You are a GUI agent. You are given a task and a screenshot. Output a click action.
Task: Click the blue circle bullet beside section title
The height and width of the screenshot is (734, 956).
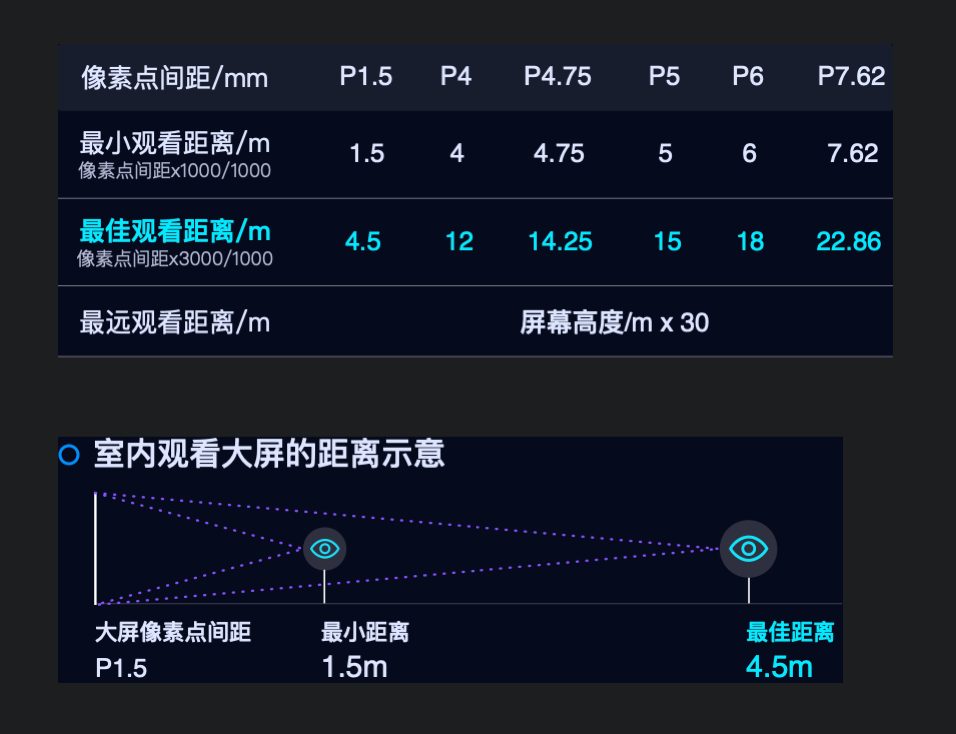tap(69, 455)
